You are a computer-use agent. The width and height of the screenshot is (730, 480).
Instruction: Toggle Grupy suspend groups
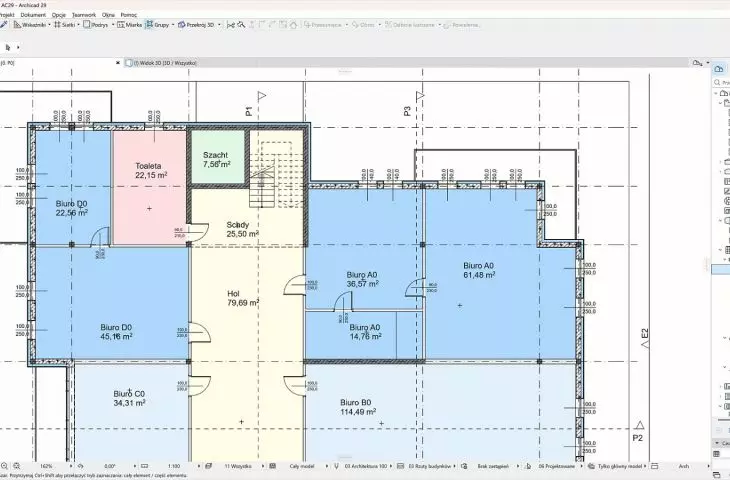pos(157,25)
